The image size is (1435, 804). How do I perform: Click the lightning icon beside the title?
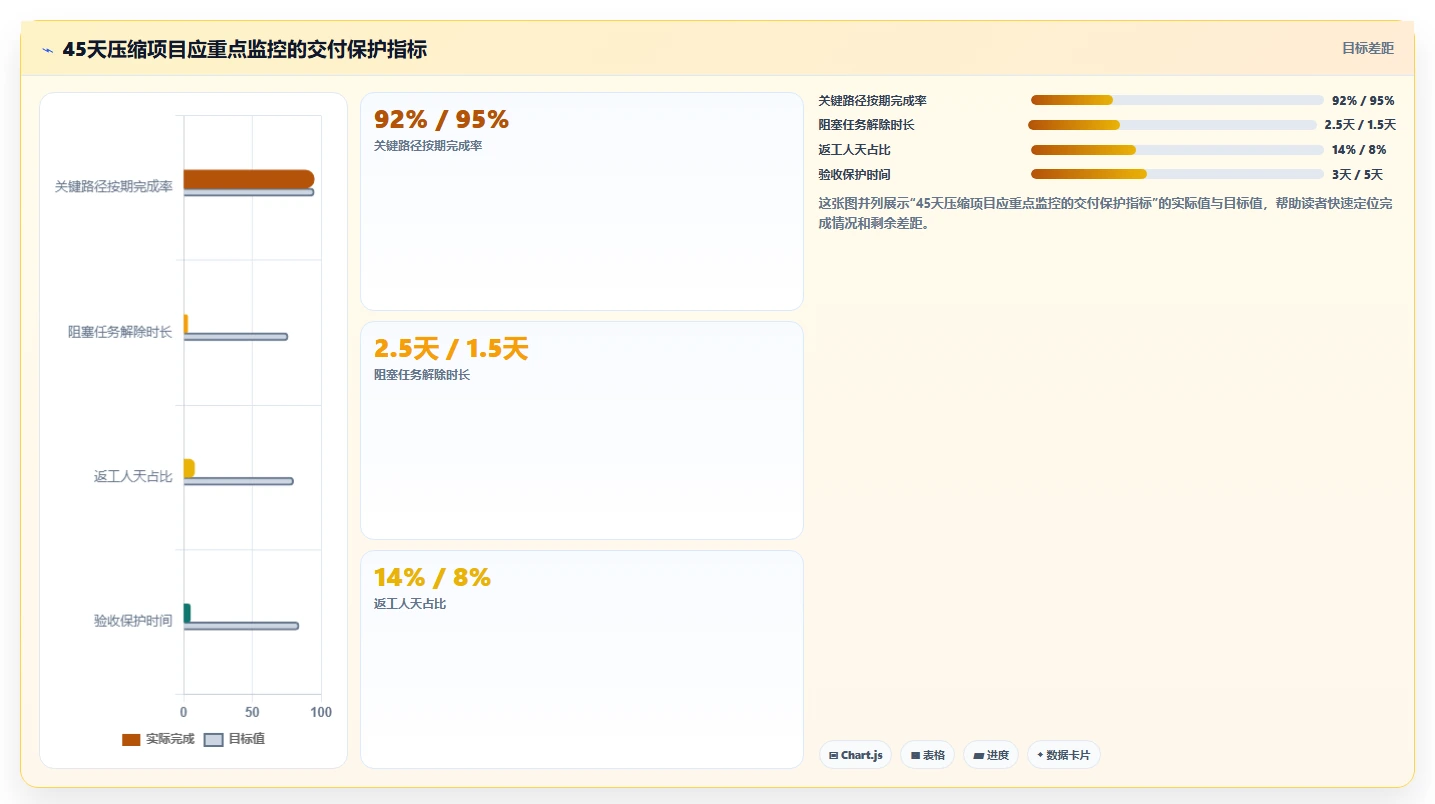tap(47, 50)
